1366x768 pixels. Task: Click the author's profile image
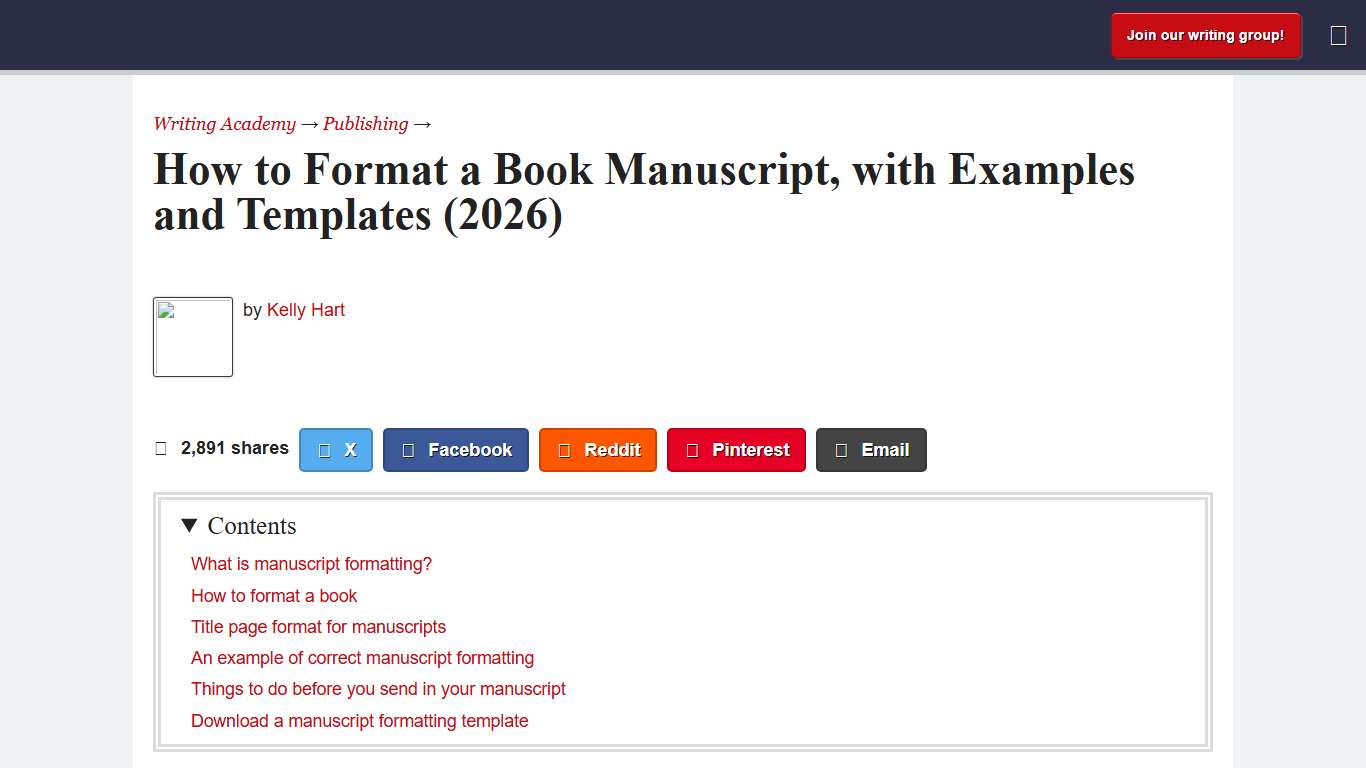(x=192, y=337)
